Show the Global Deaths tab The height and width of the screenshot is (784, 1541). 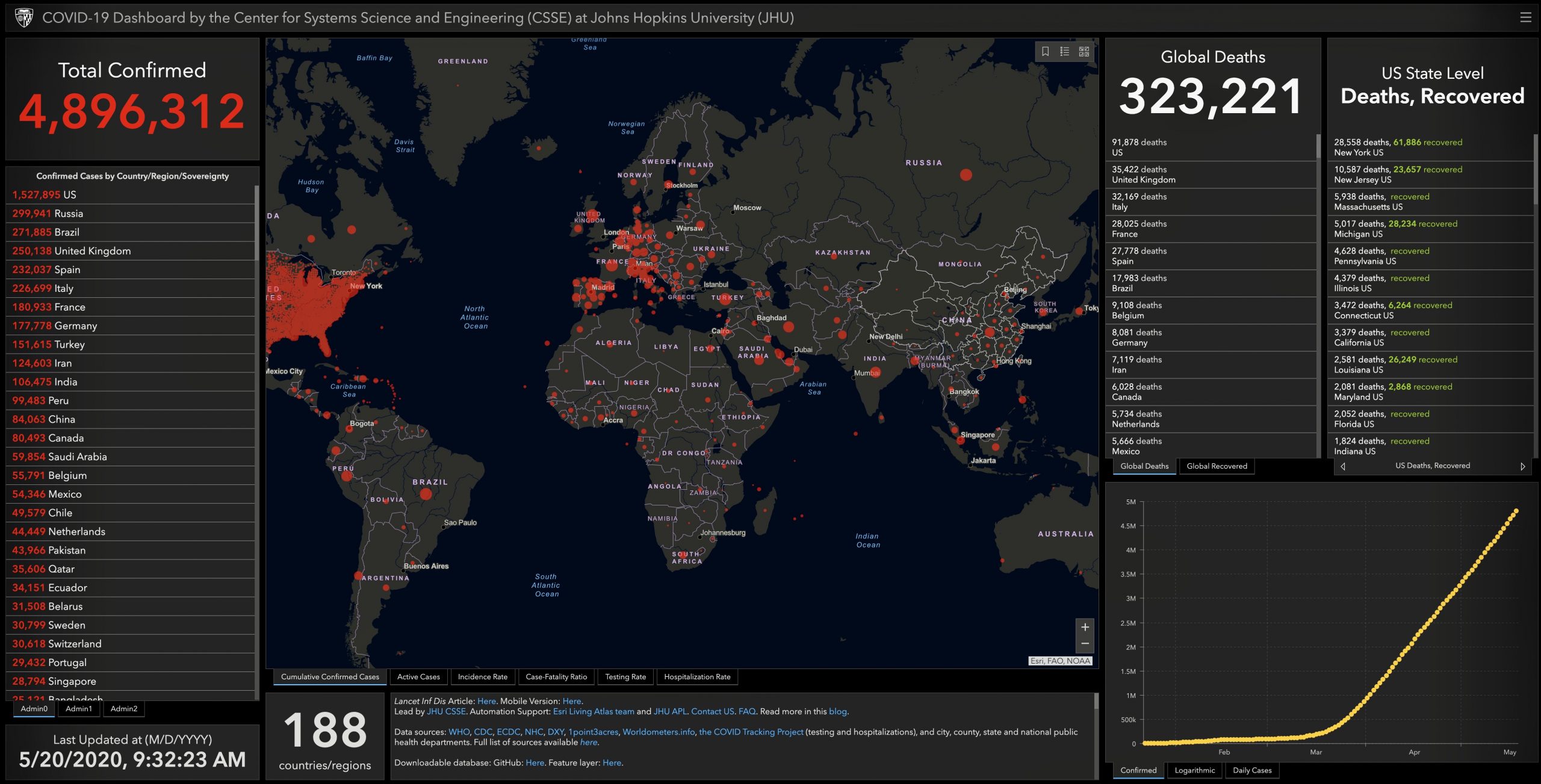click(1144, 466)
